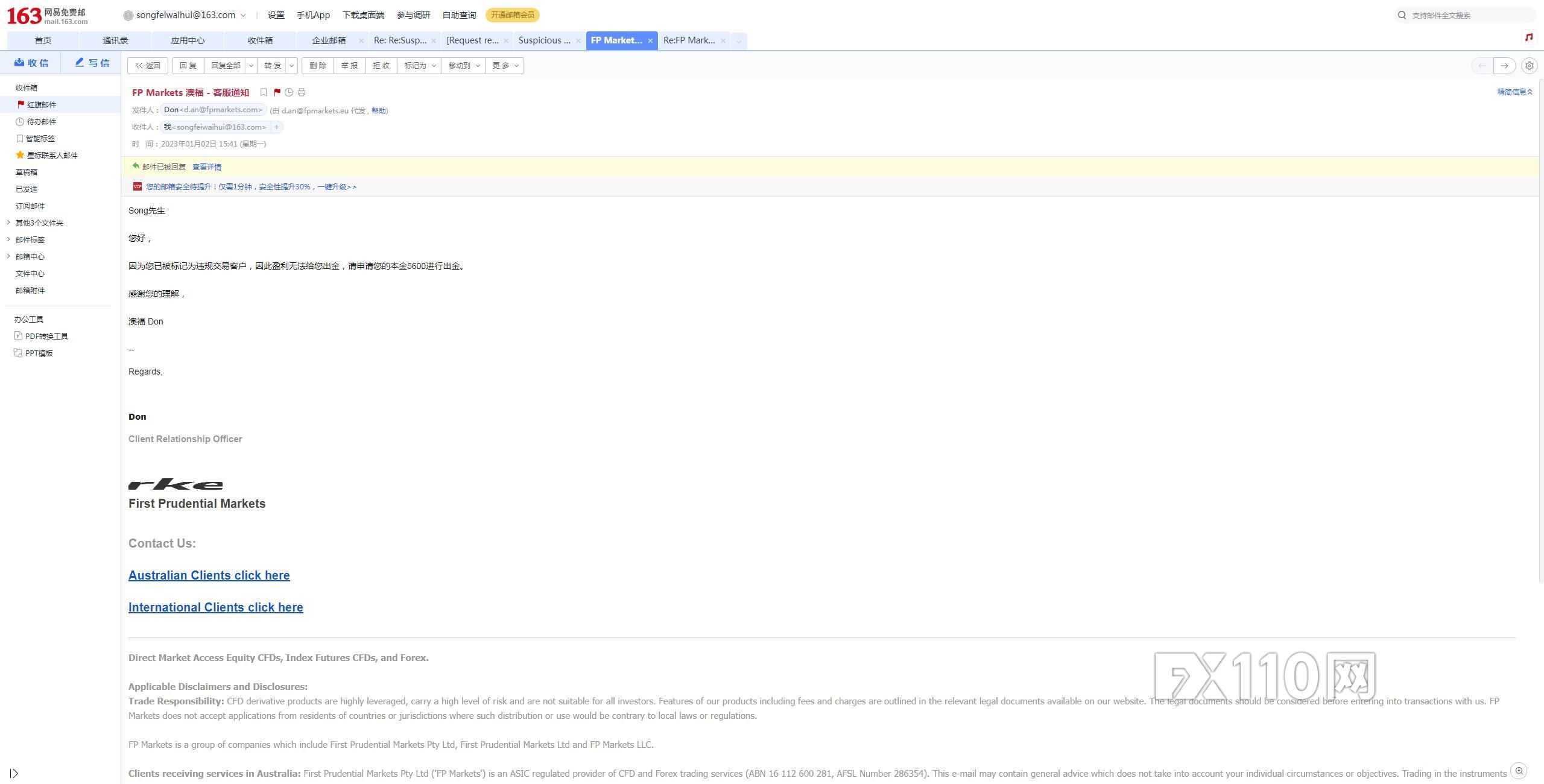Click the green reply arrow status icon
Viewport: 1544px width, 784px height.
point(136,166)
